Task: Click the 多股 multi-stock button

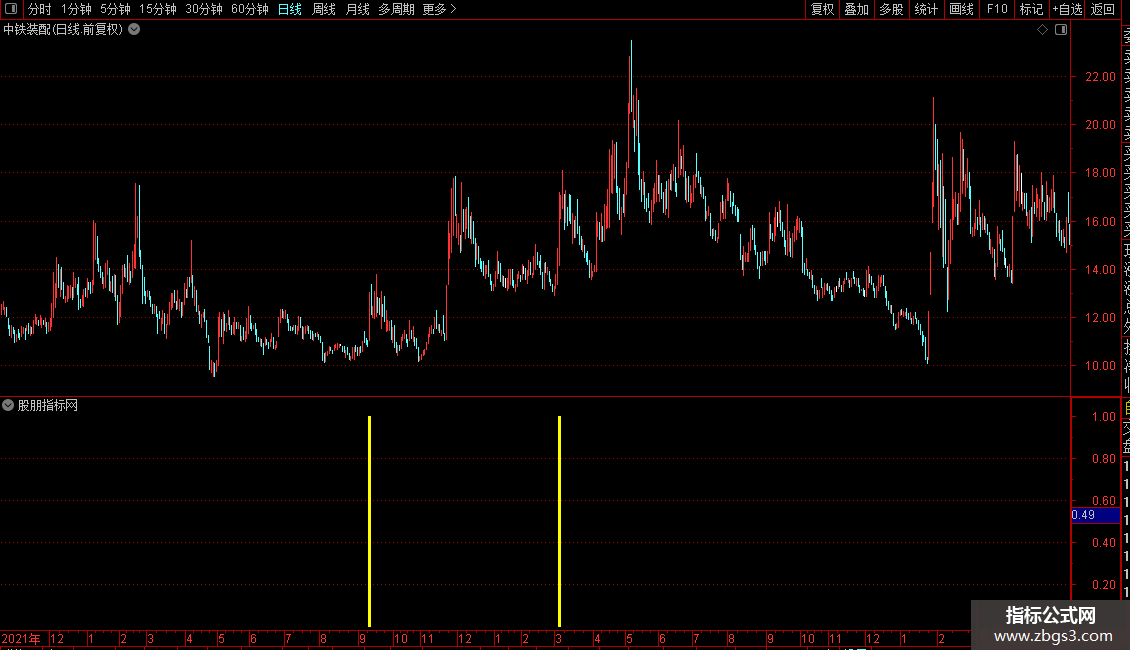Action: (891, 9)
